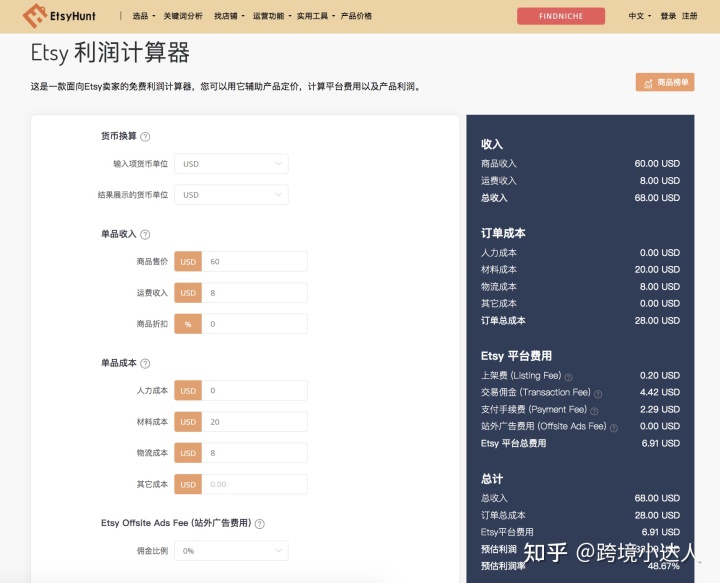The width and height of the screenshot is (720, 583).
Task: Click the 预估利润率 48.67% value
Action: point(664,566)
